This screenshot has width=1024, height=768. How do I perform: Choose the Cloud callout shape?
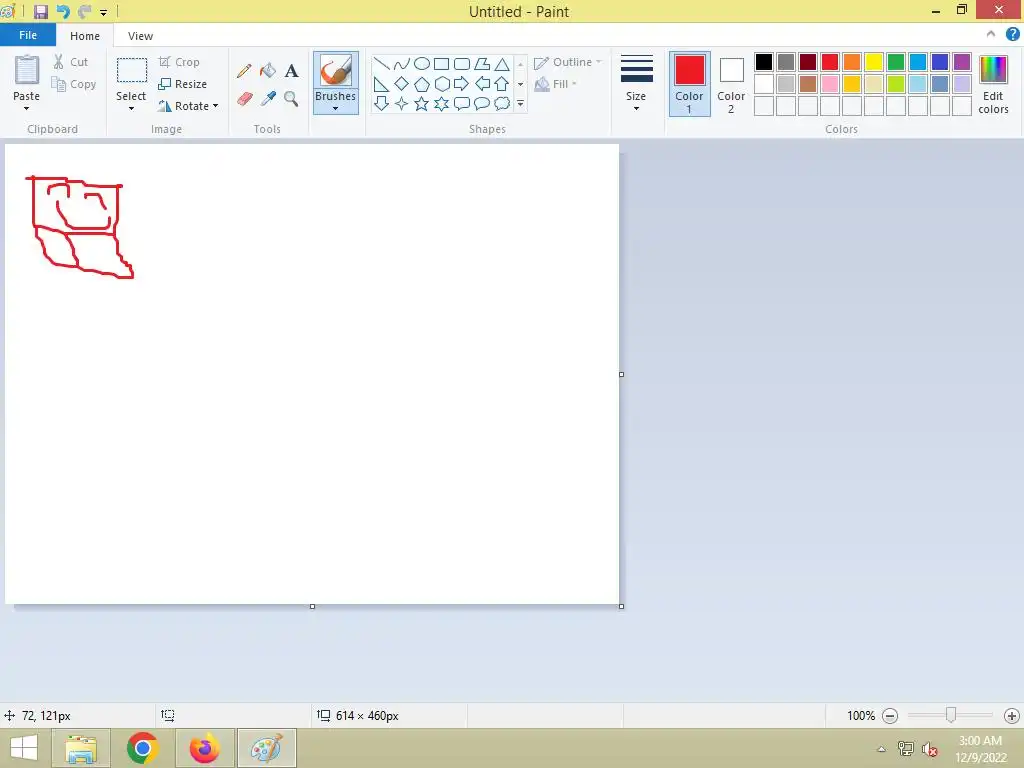point(502,103)
